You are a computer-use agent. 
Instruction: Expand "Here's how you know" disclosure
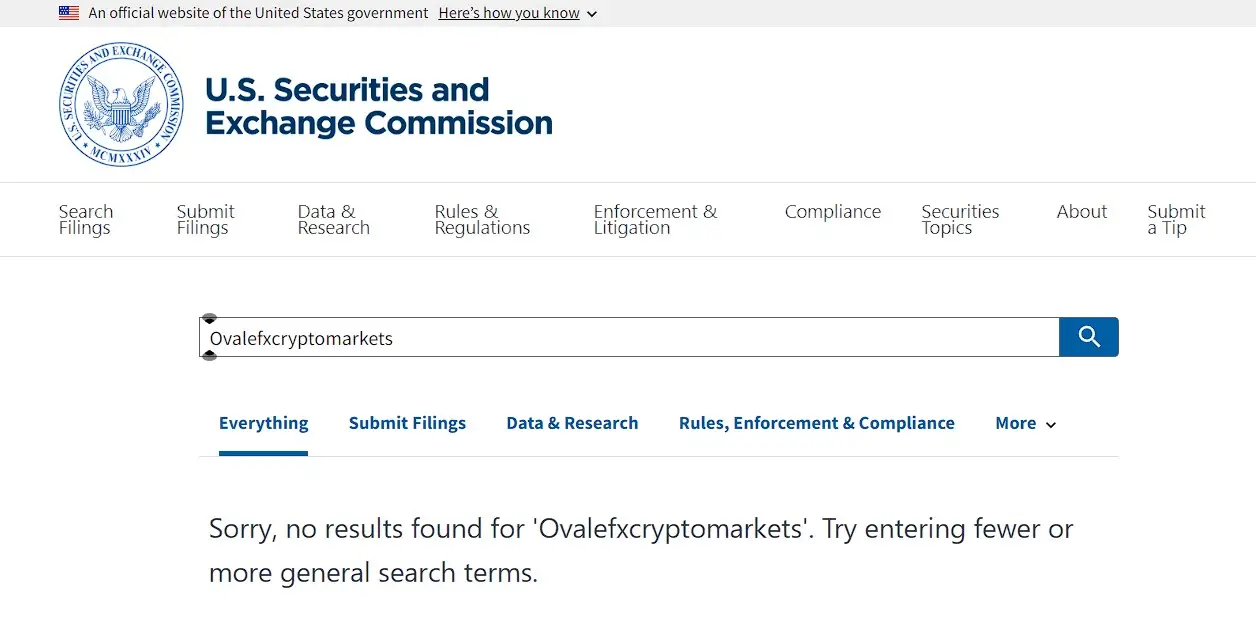click(x=517, y=13)
